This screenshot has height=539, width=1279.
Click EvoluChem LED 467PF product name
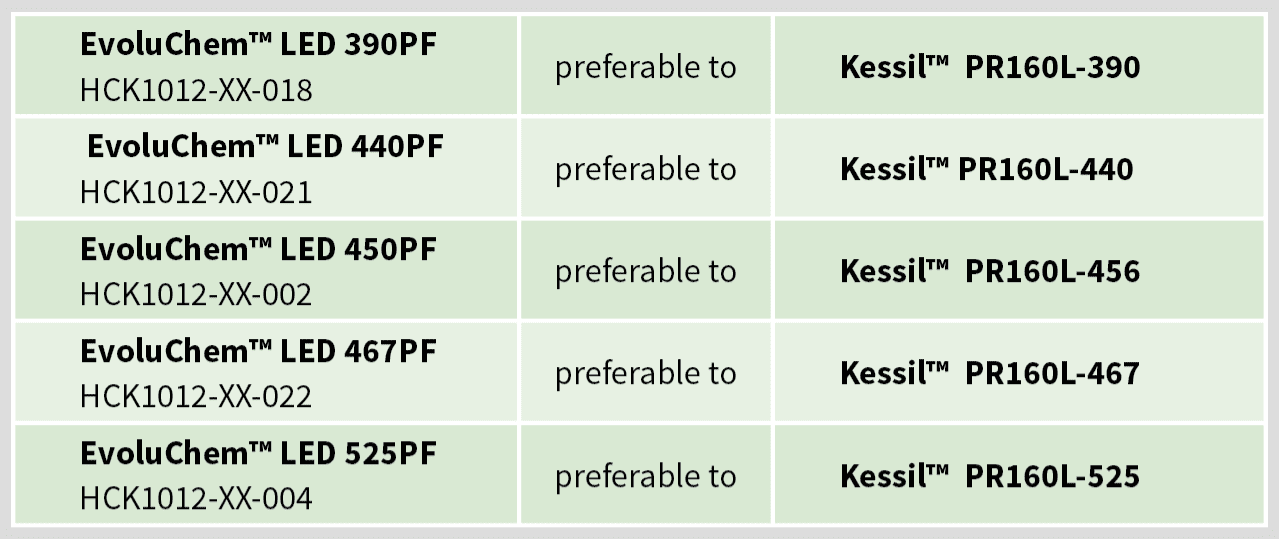coord(258,351)
